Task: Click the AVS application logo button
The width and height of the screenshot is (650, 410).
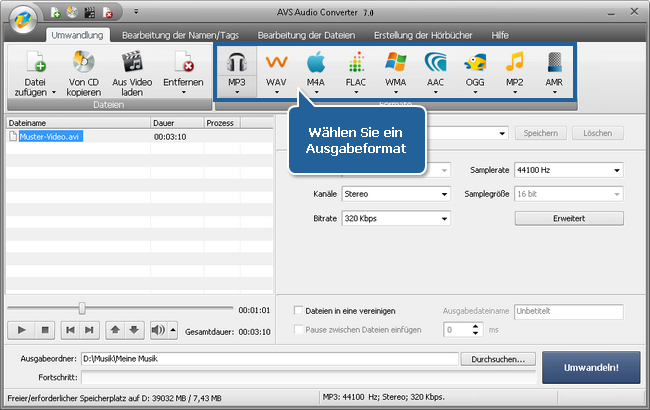Action: [23, 19]
